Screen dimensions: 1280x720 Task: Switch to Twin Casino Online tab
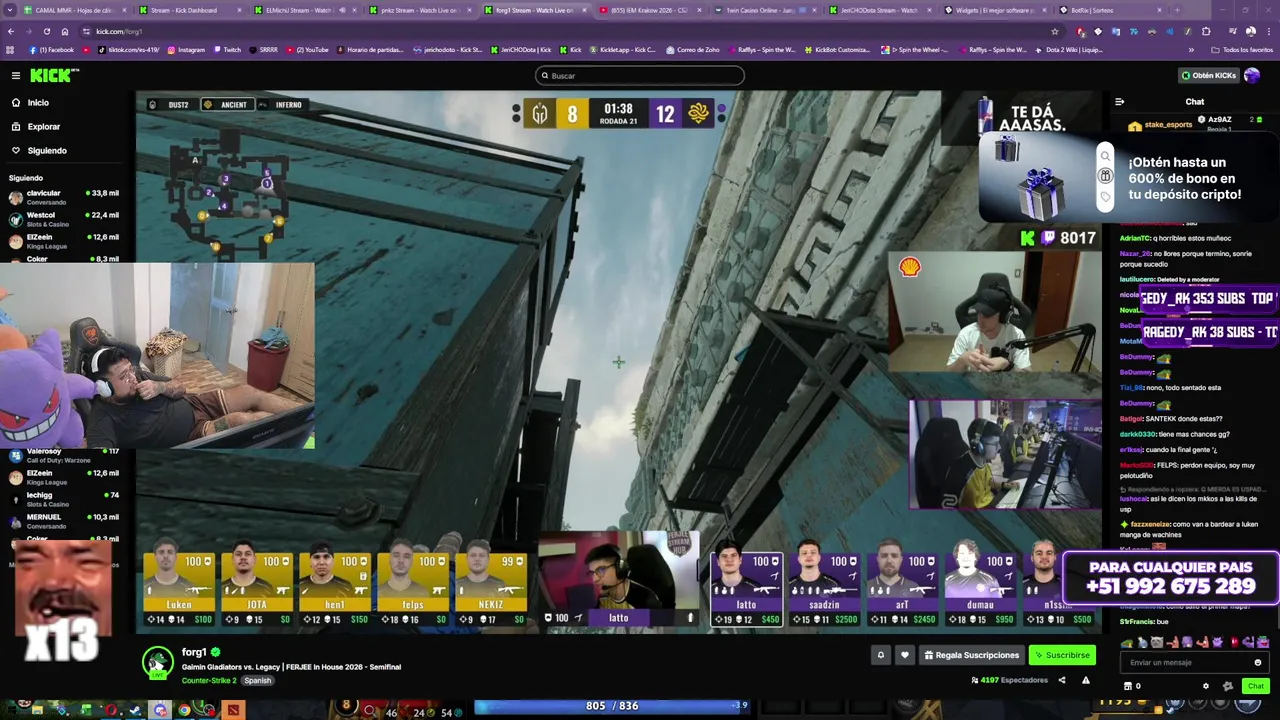tap(764, 10)
